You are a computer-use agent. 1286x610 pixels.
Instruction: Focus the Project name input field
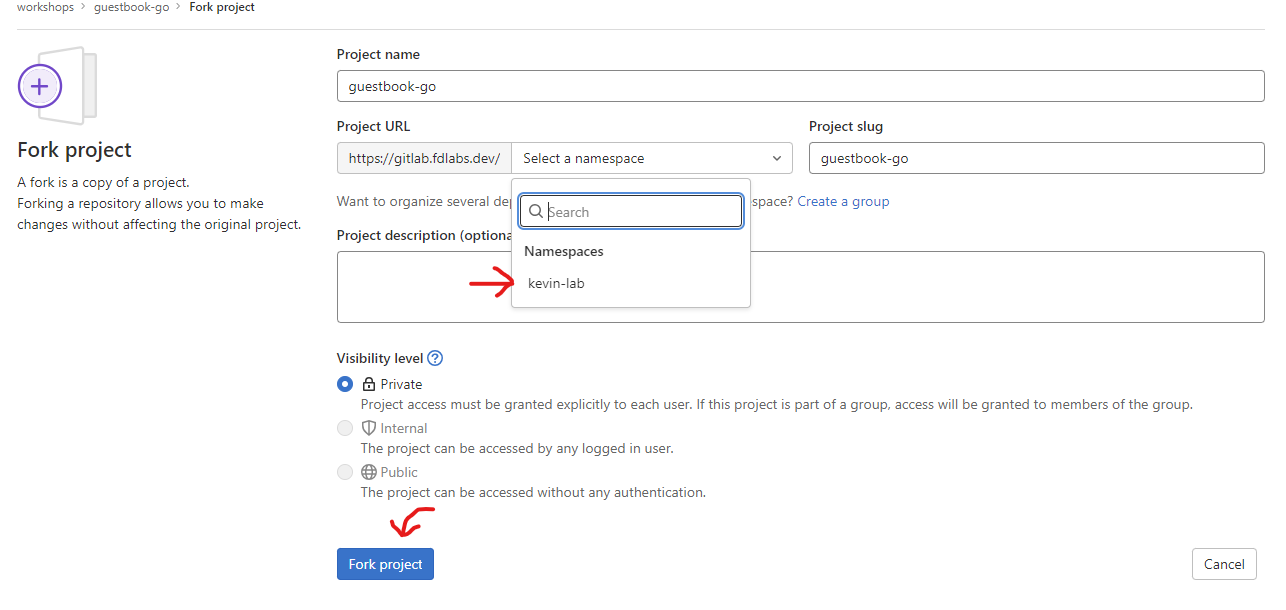801,86
